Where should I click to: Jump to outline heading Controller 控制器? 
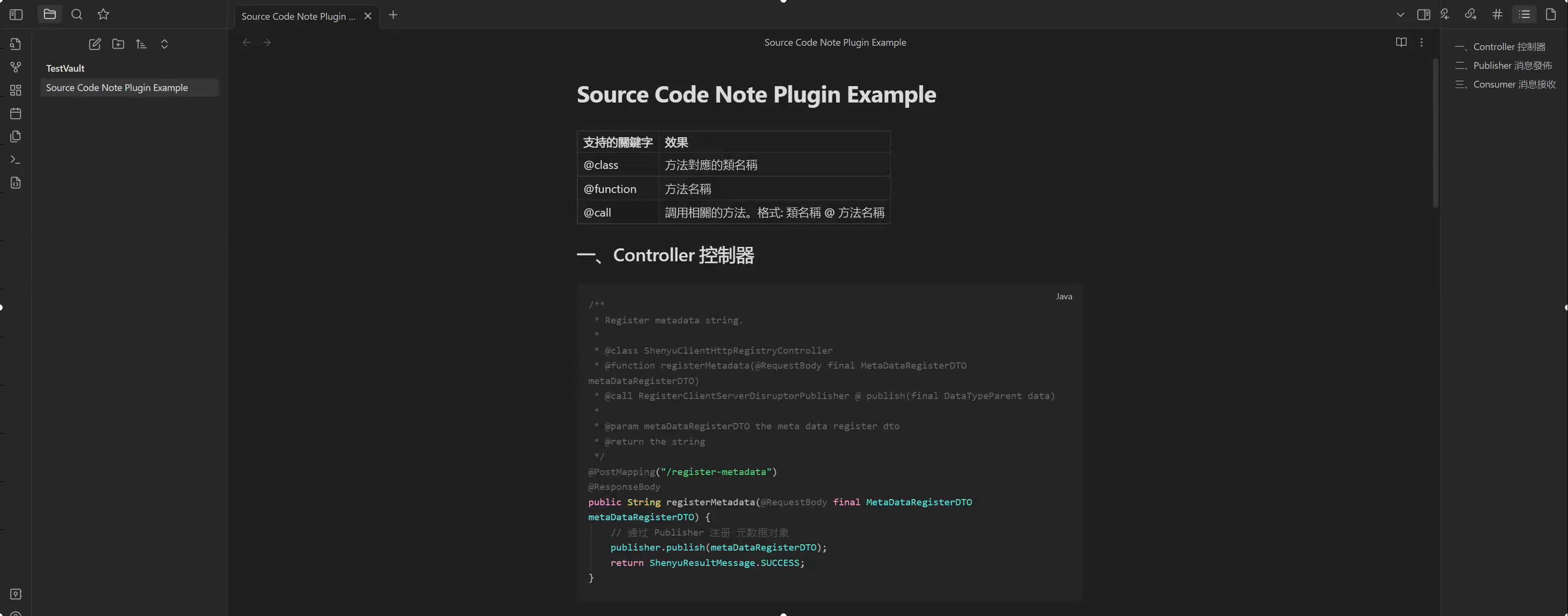click(x=1501, y=47)
